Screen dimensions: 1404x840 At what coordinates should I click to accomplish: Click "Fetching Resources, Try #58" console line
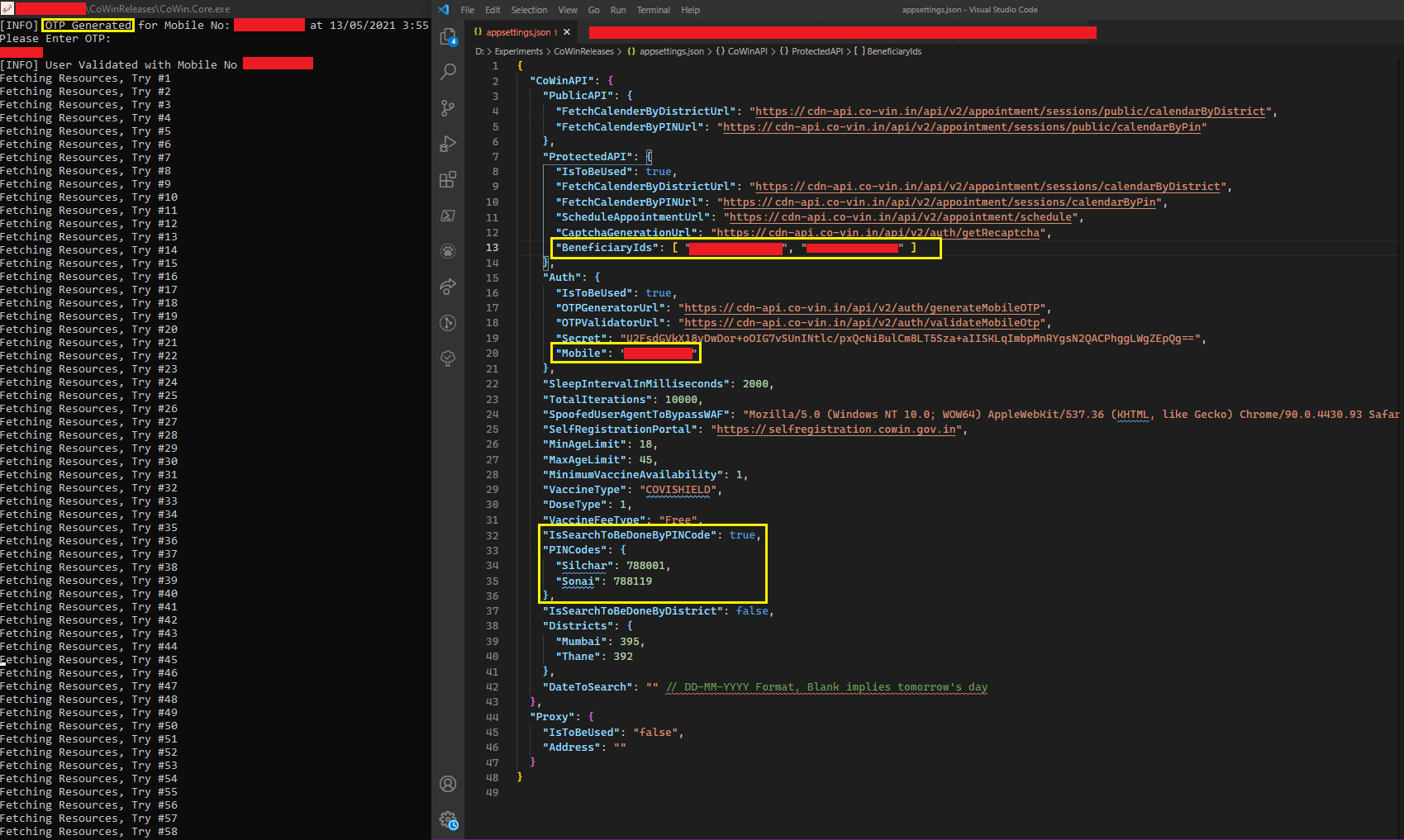(x=88, y=832)
